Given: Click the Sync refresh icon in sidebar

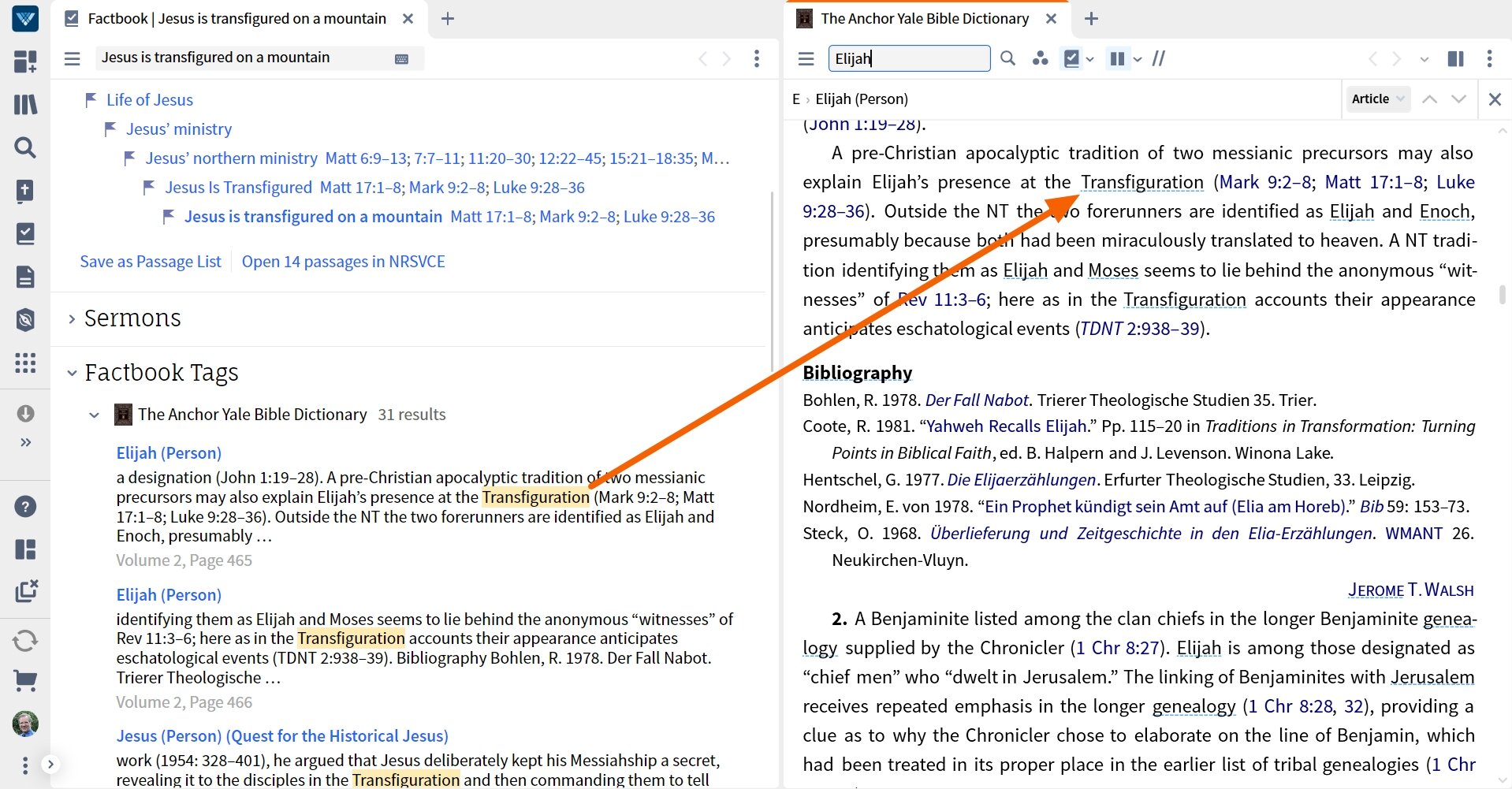Looking at the screenshot, I should (x=25, y=640).
